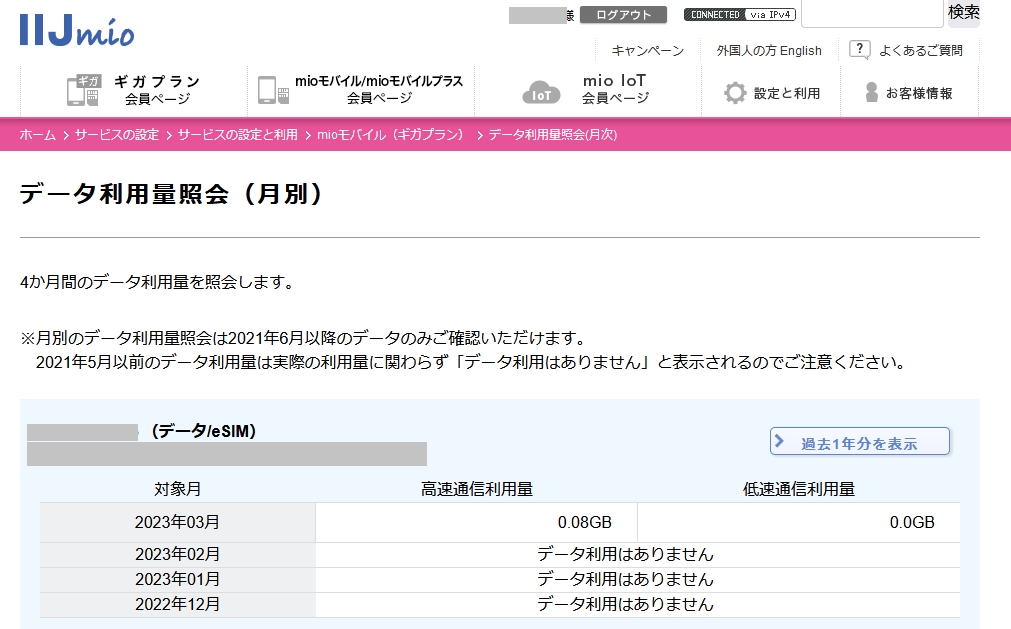Image resolution: width=1011 pixels, height=629 pixels.
Task: Open the mioモバイル/mioモバイルプラス 会員ページ menu
Action: (x=361, y=90)
